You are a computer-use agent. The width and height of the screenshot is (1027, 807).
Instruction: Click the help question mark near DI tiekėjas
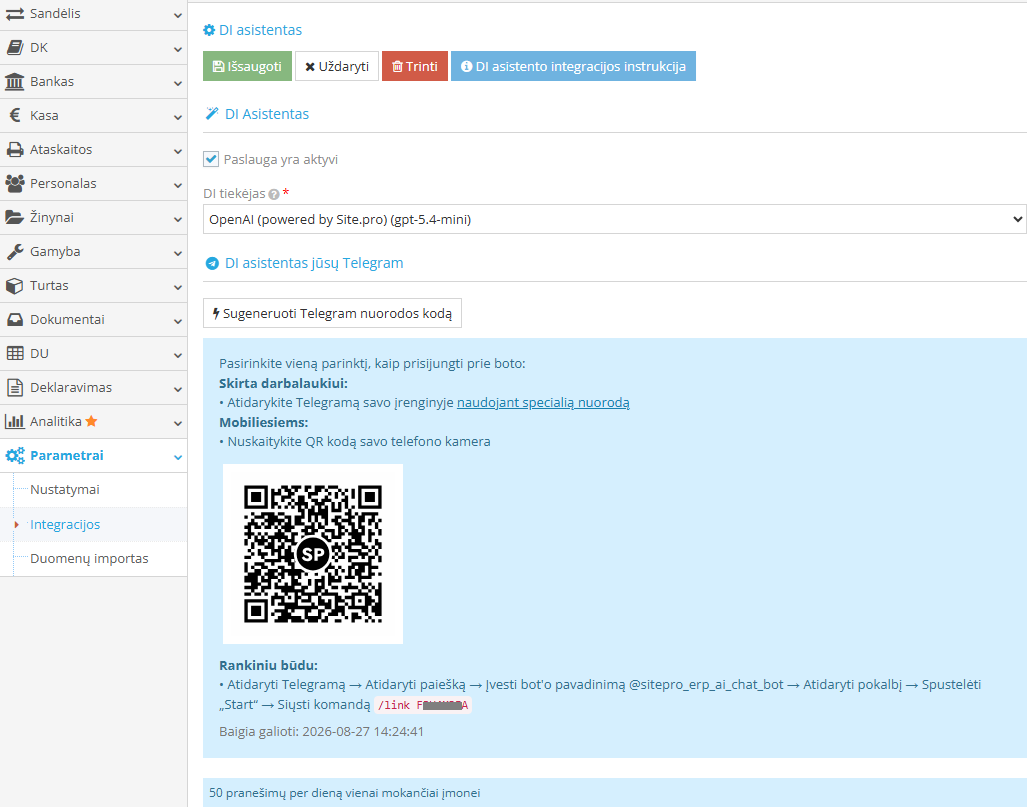tap(274, 195)
